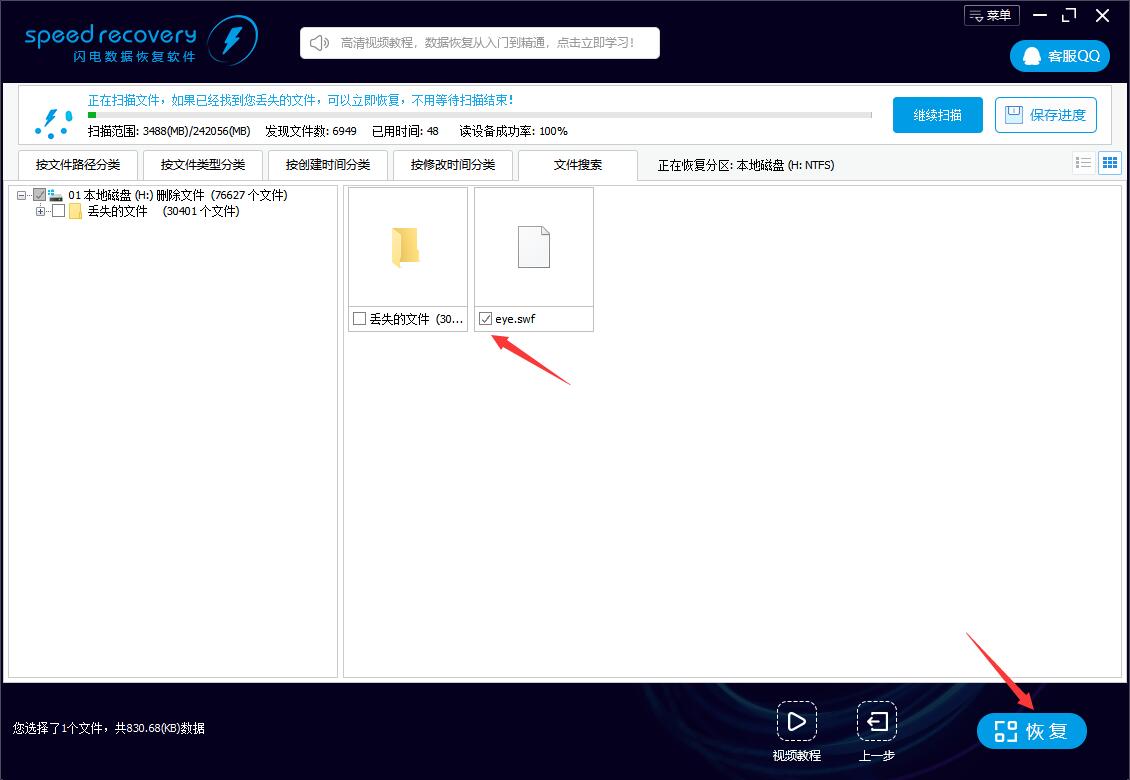Uncheck the eye.swf file checkbox

click(485, 318)
